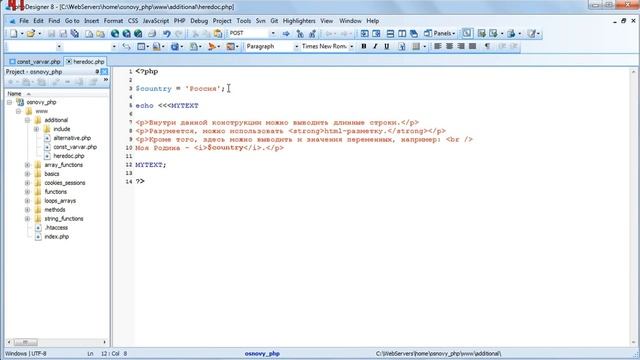Viewport: 640px width, 360px height.
Task: Click the project panel horizontal scrollbar thumb
Action: 25,342
